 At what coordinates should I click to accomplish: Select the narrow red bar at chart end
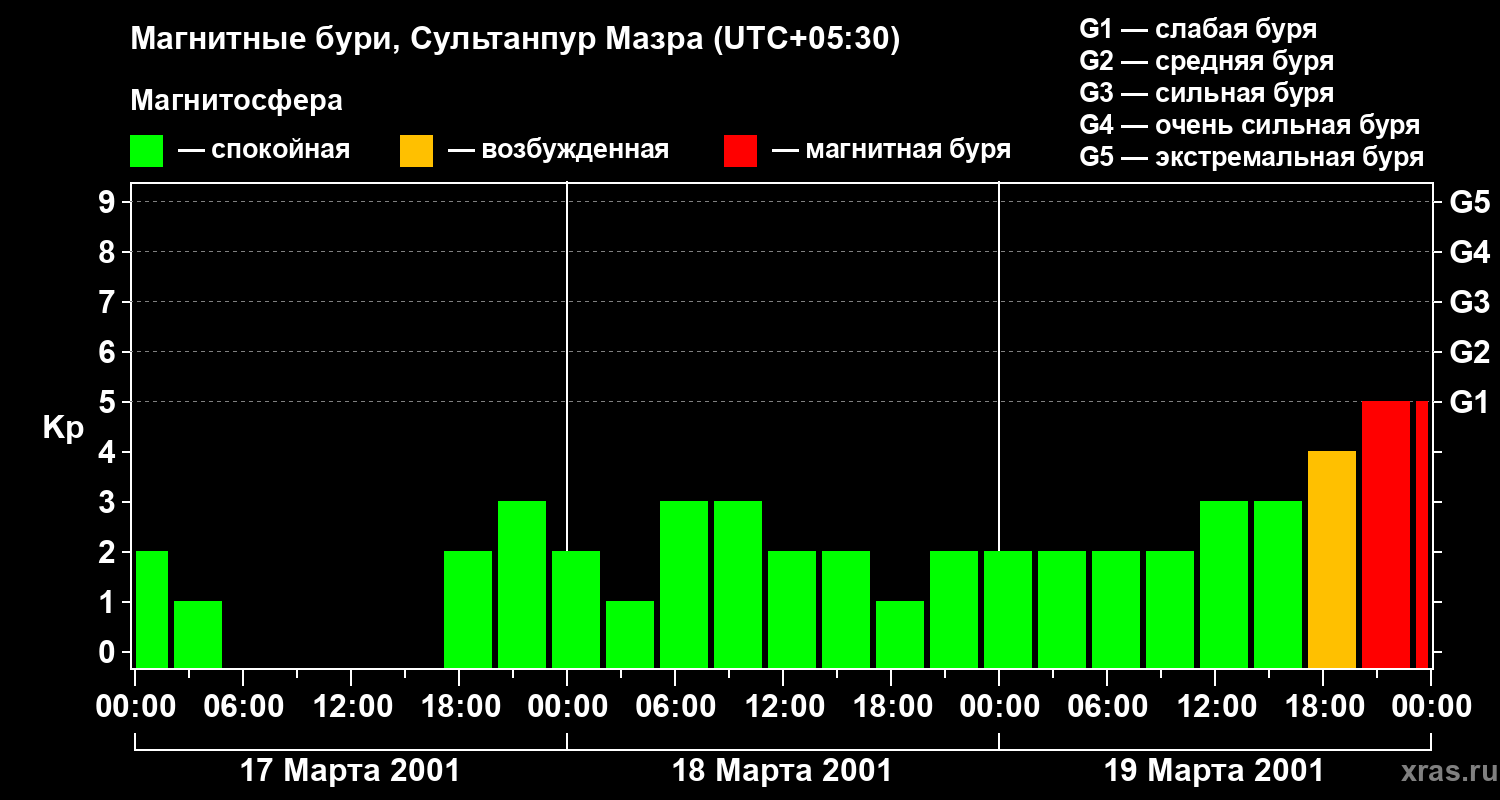[x=1422, y=534]
